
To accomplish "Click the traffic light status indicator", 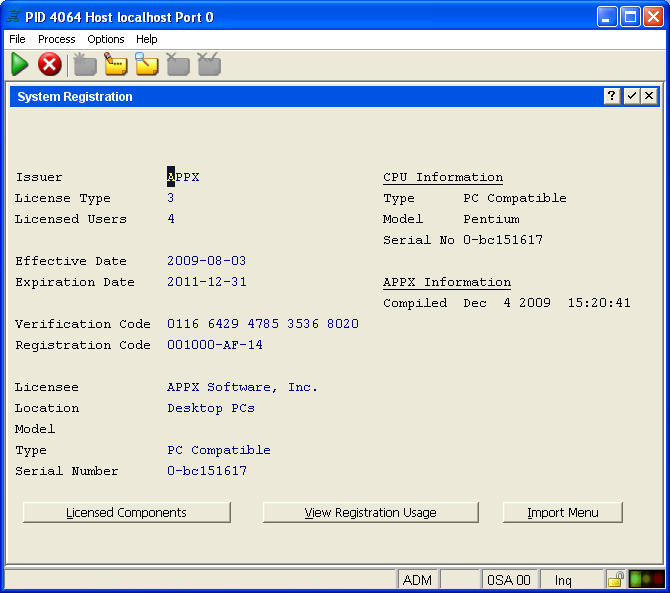I will [x=646, y=580].
